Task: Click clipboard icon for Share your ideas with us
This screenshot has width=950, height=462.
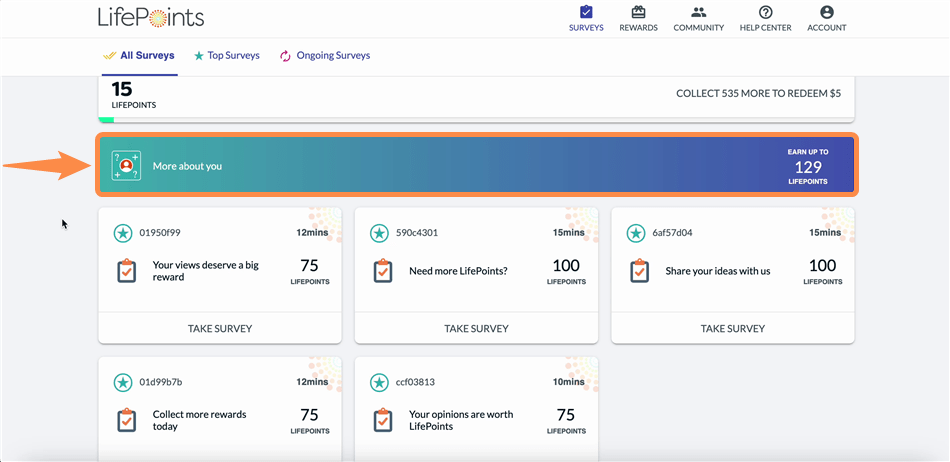Action: pos(639,271)
